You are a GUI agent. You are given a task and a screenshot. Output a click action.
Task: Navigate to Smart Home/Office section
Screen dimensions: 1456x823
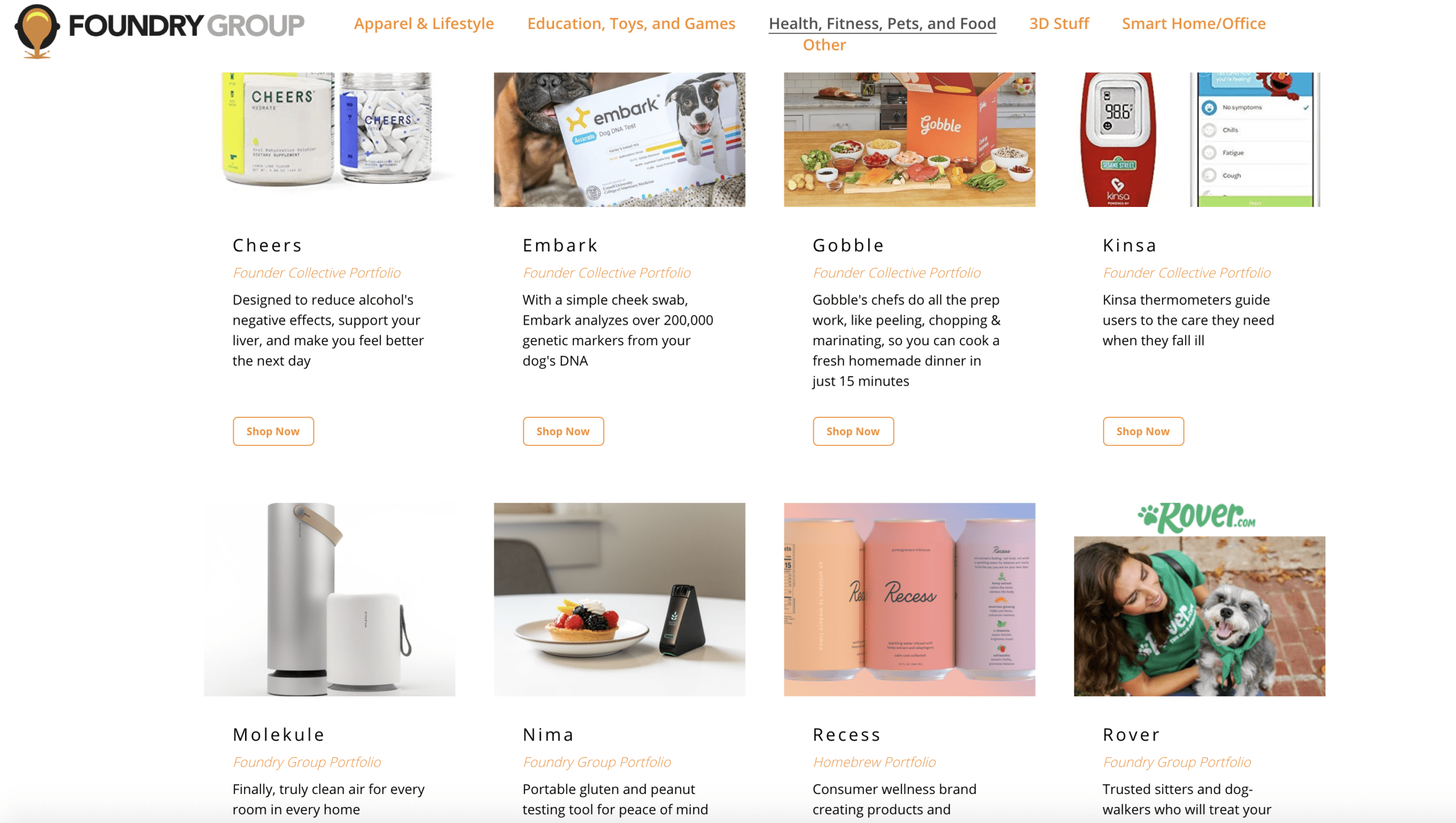tap(1193, 23)
